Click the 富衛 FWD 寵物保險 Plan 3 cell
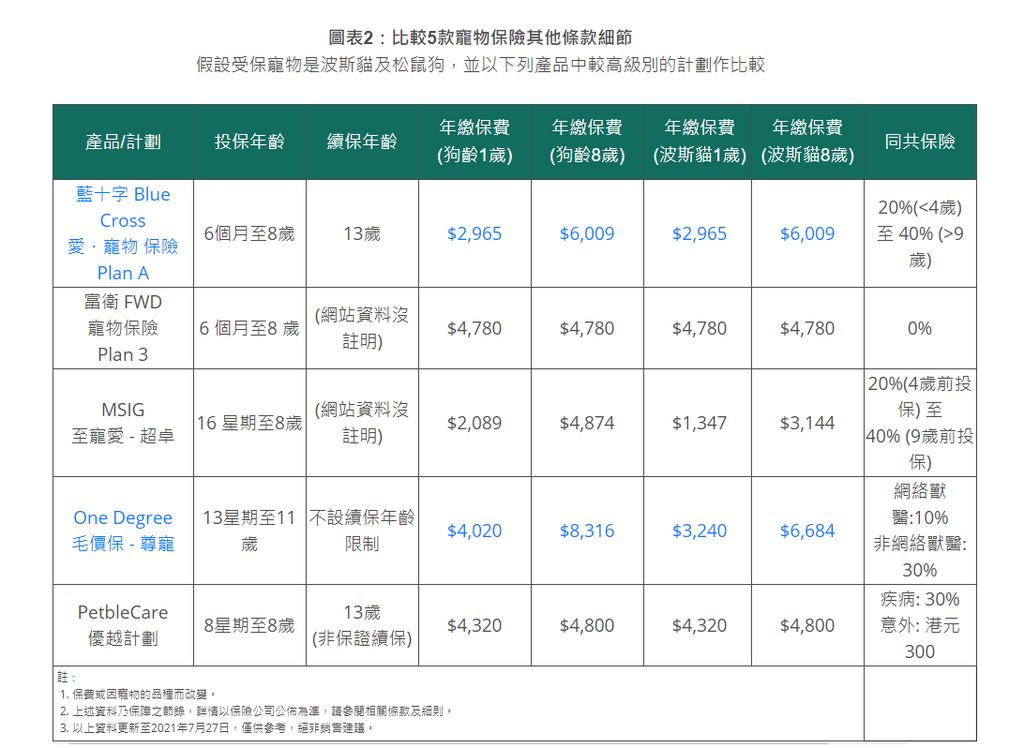 pyautogui.click(x=123, y=328)
